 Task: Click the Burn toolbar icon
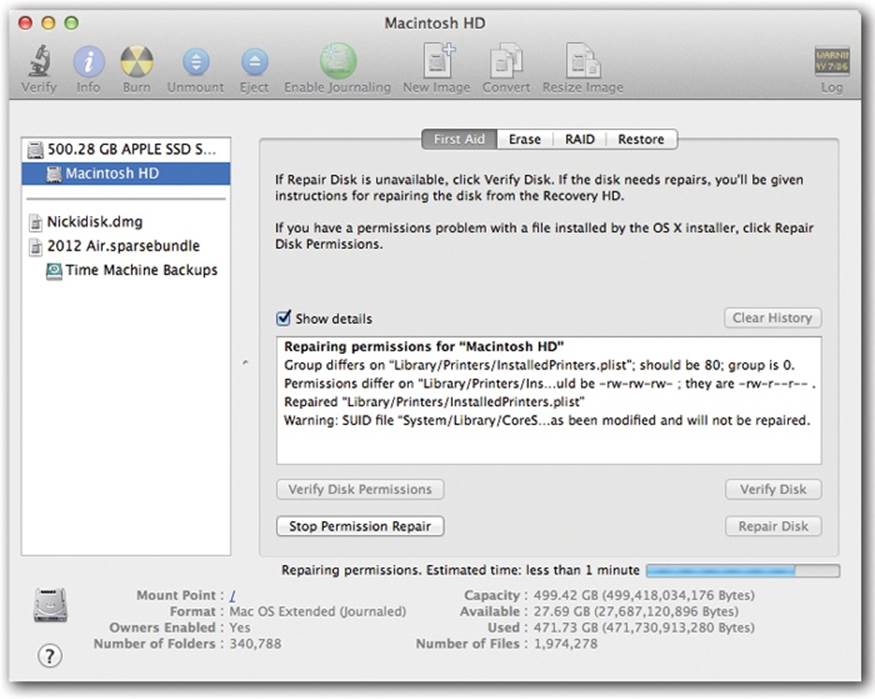[x=137, y=61]
